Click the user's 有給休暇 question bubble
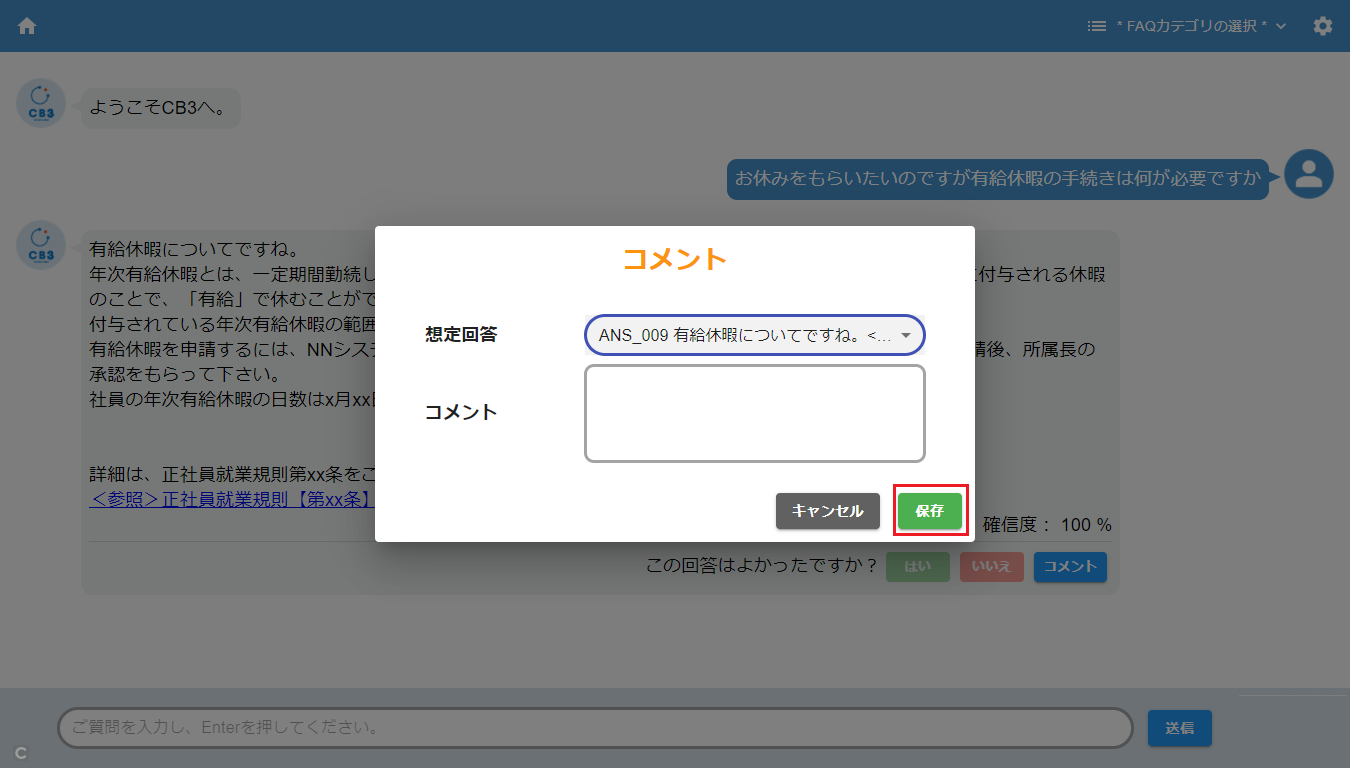The image size is (1350, 768). point(997,179)
